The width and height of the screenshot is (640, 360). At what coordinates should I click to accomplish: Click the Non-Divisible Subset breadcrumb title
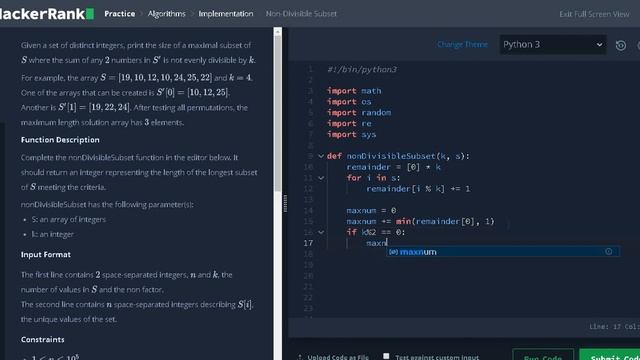(x=301, y=14)
